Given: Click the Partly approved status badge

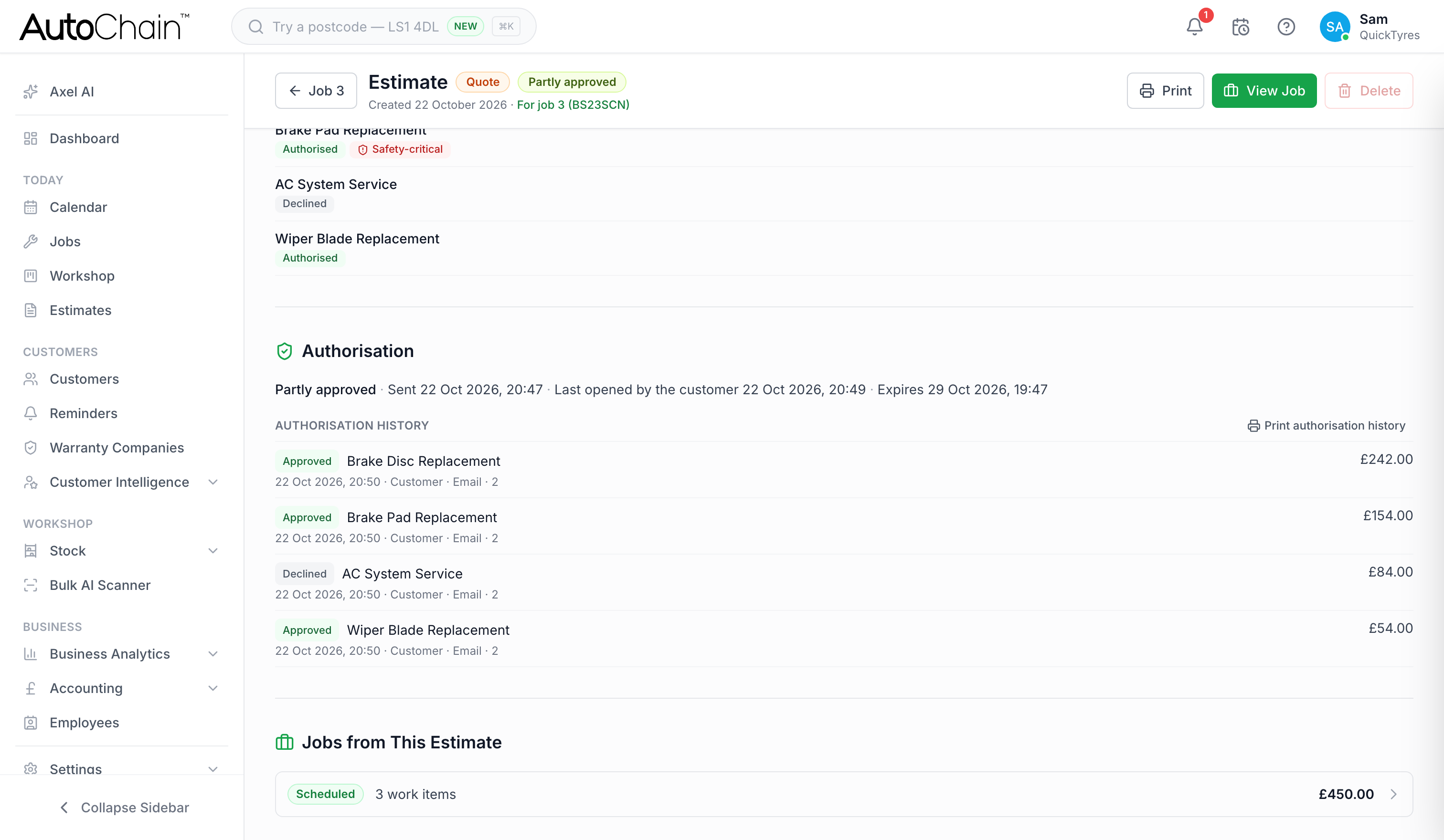Looking at the screenshot, I should click(572, 82).
